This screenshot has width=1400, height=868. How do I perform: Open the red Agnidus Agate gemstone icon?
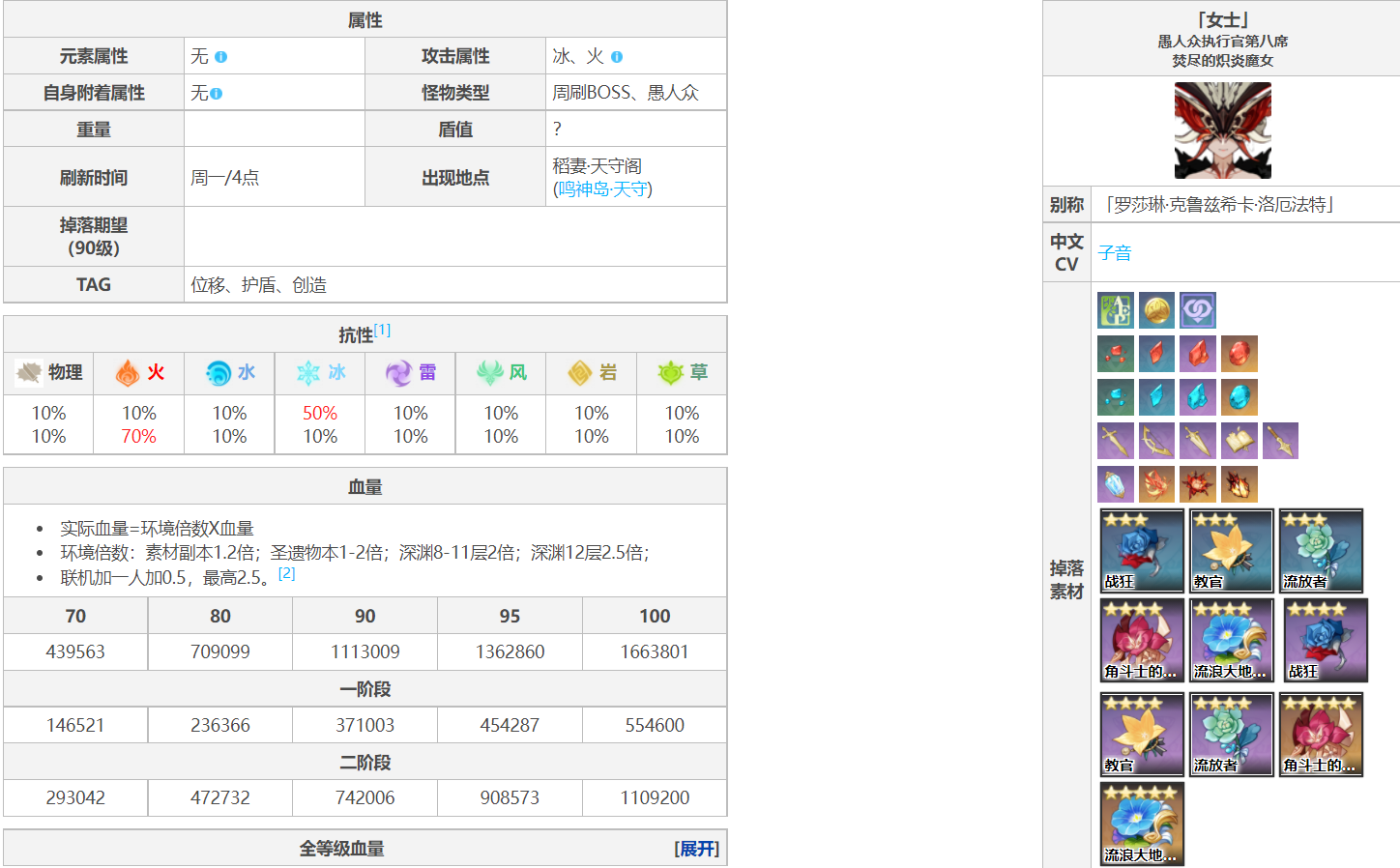(x=1239, y=354)
